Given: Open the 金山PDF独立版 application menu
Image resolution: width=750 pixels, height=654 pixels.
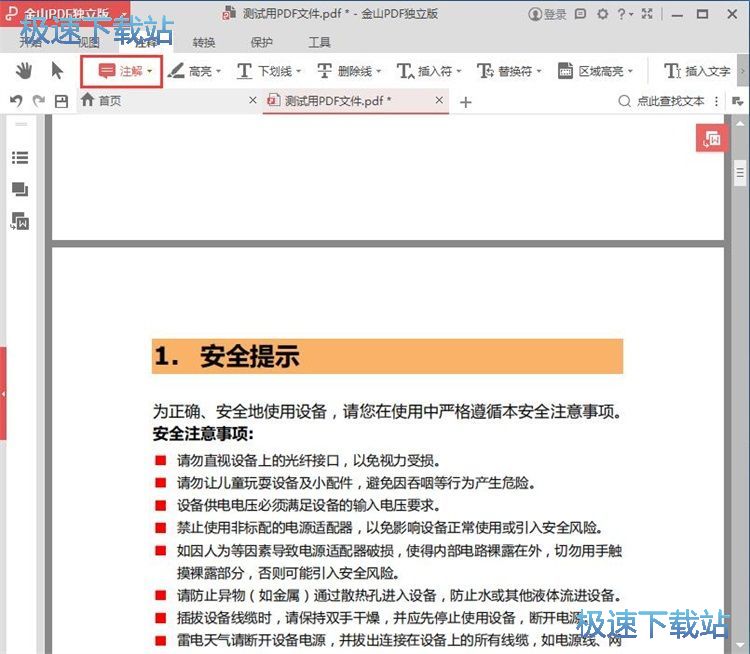Looking at the screenshot, I should [65, 12].
